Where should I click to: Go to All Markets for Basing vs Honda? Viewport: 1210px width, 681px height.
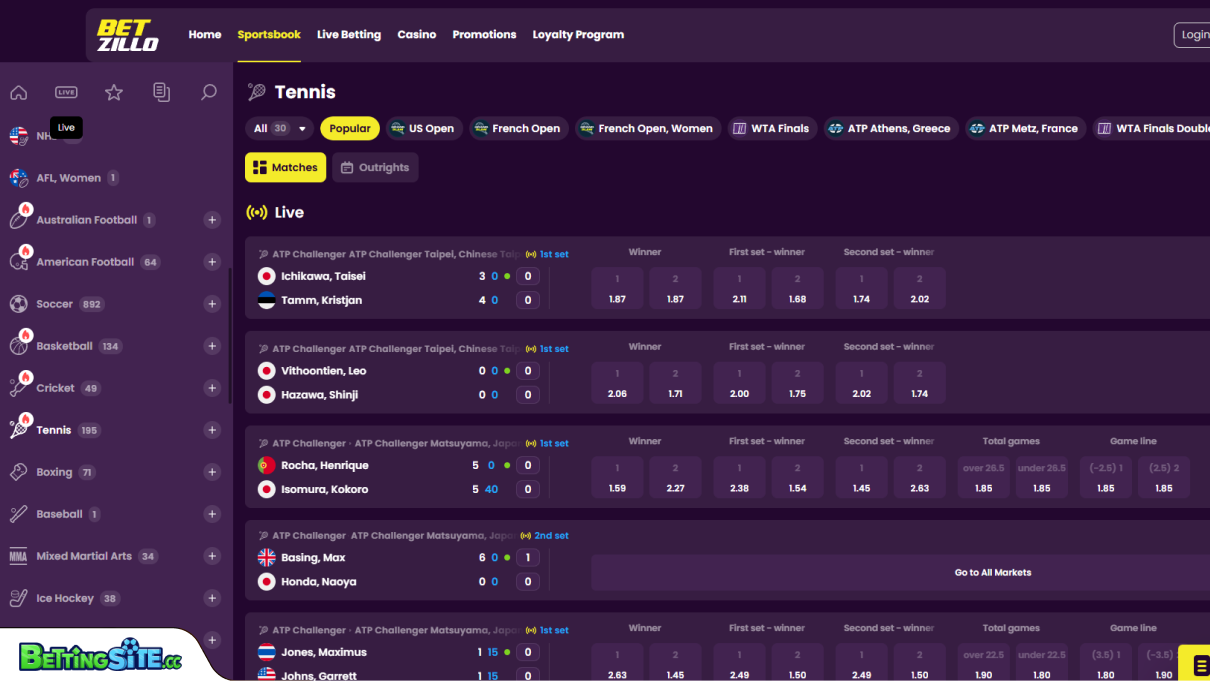tap(992, 572)
